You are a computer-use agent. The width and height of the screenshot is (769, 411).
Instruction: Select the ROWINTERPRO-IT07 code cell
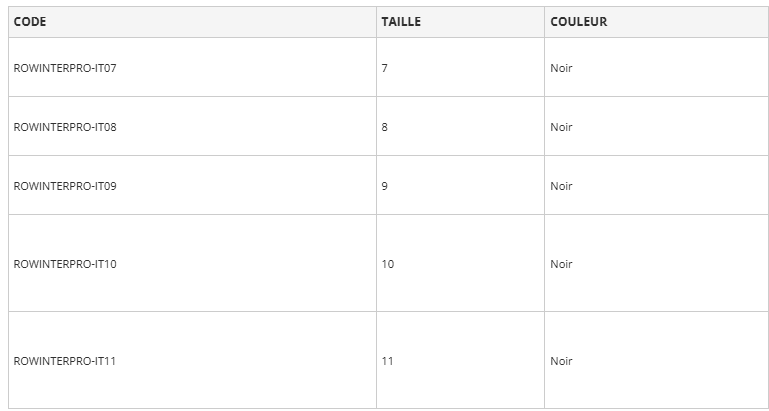[65, 68]
